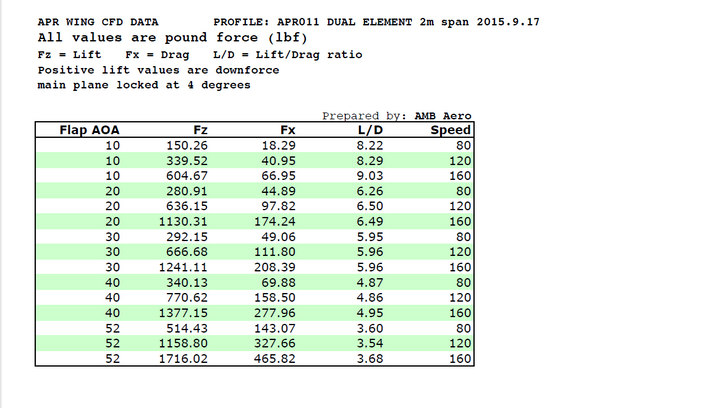The image size is (720, 408).
Task: Select the Fx cell showing 18.29
Action: point(279,145)
